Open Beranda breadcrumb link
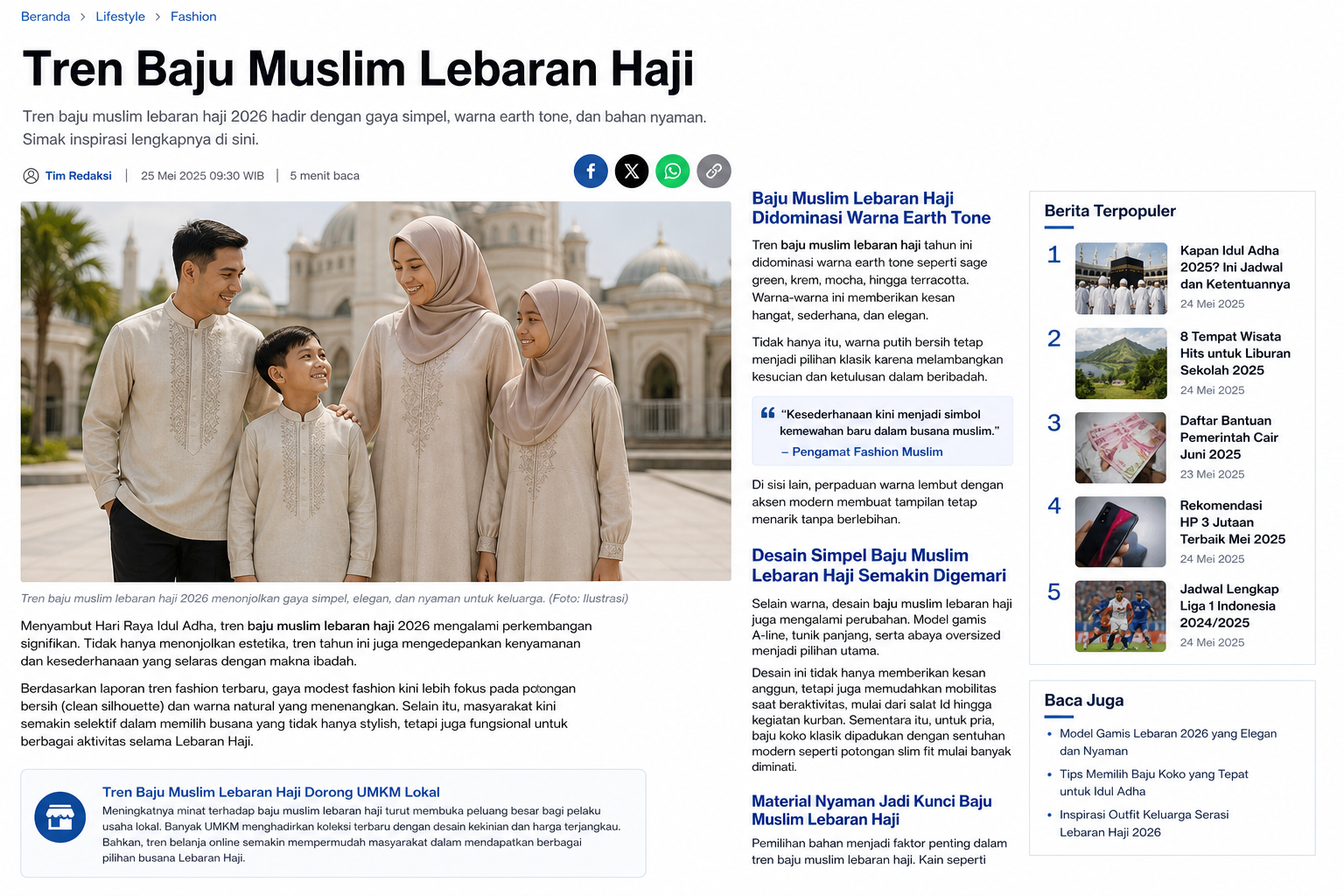 tap(45, 17)
